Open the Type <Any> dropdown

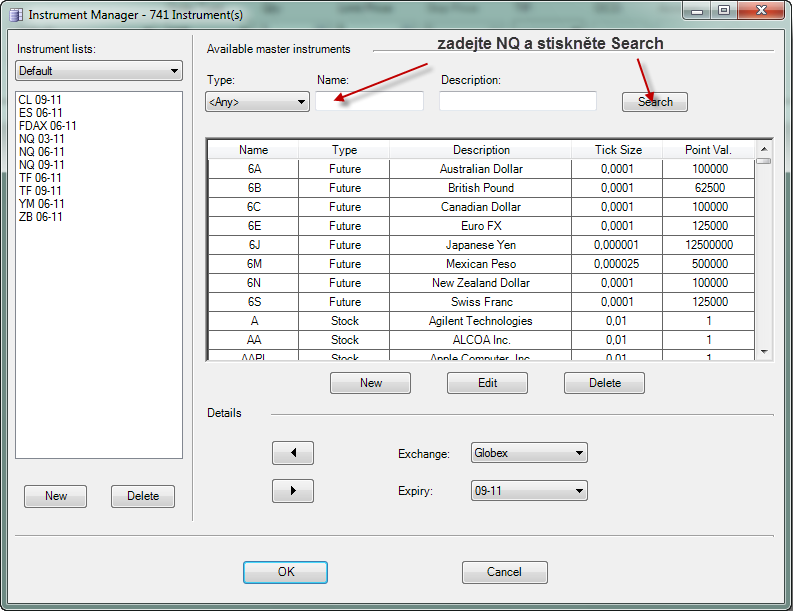257,102
